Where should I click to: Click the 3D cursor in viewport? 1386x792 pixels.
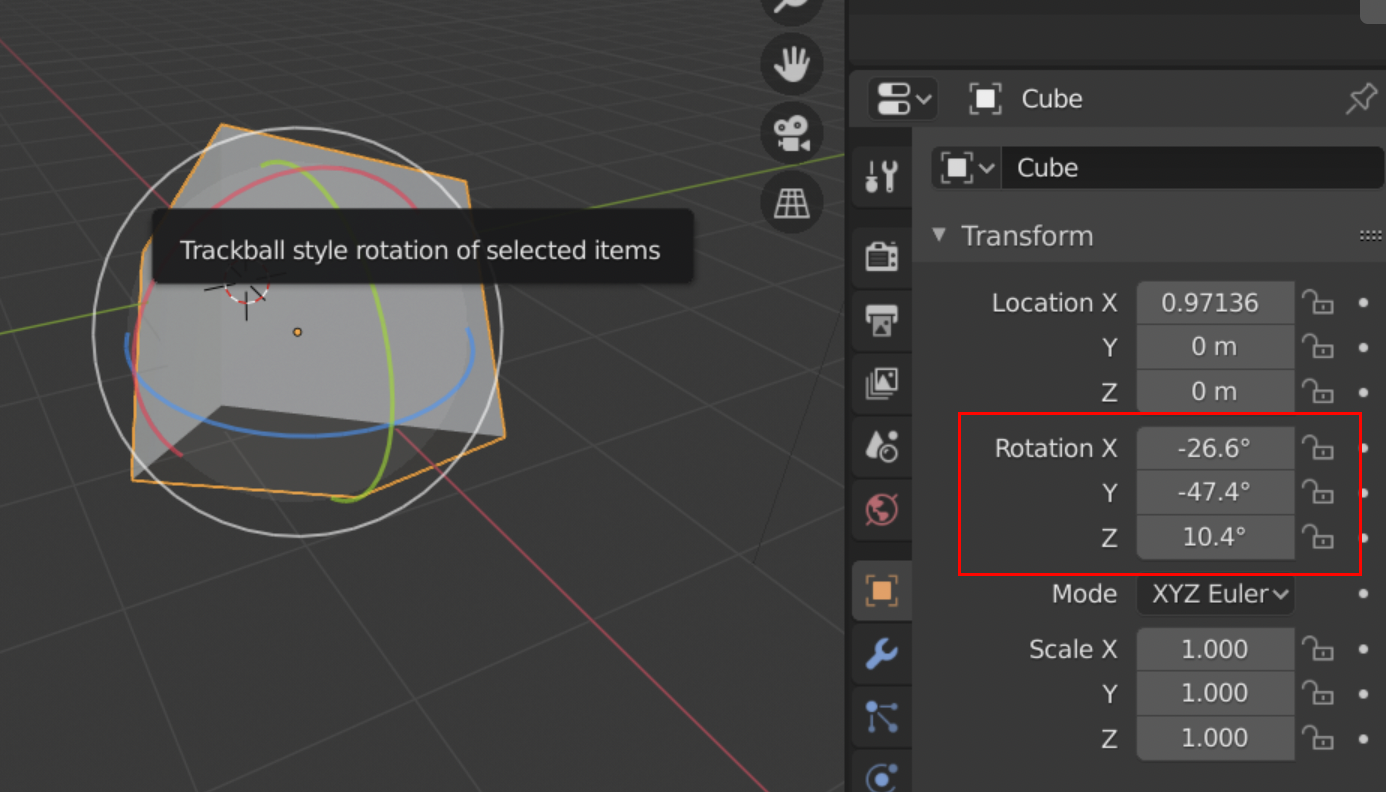(245, 292)
